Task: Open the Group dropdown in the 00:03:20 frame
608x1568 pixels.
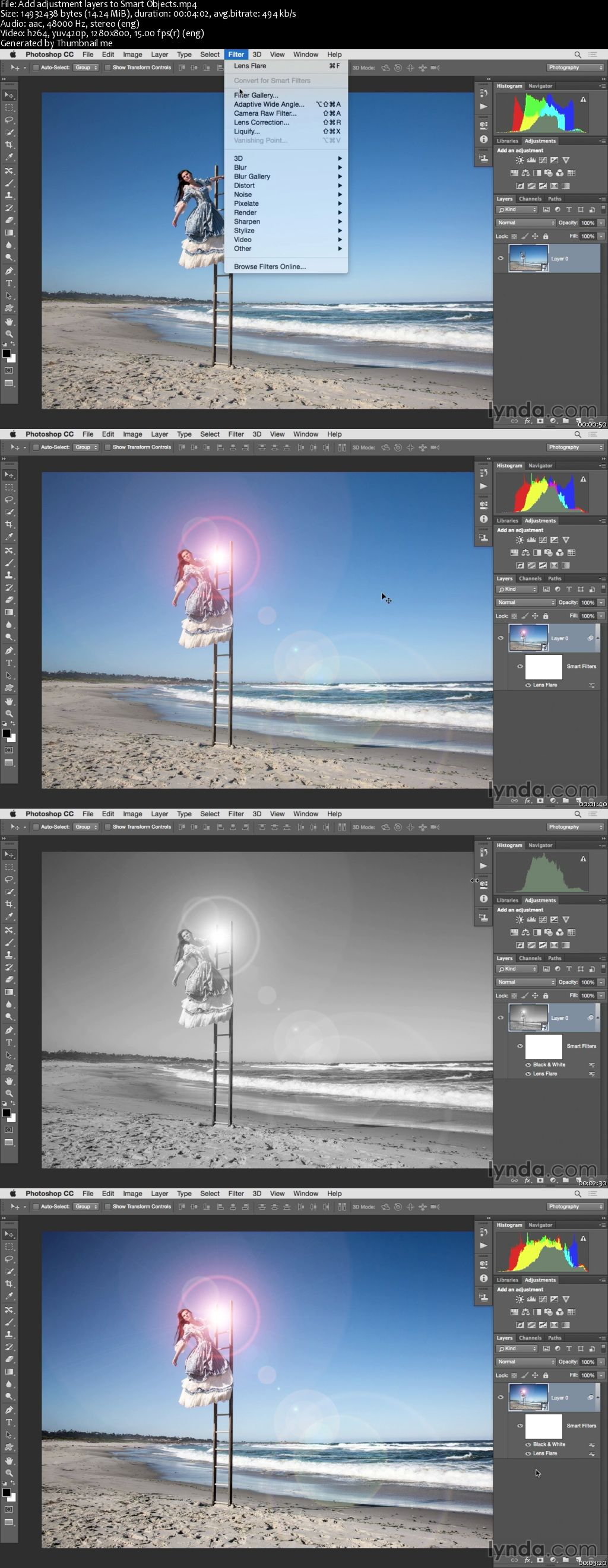Action: point(86,1207)
